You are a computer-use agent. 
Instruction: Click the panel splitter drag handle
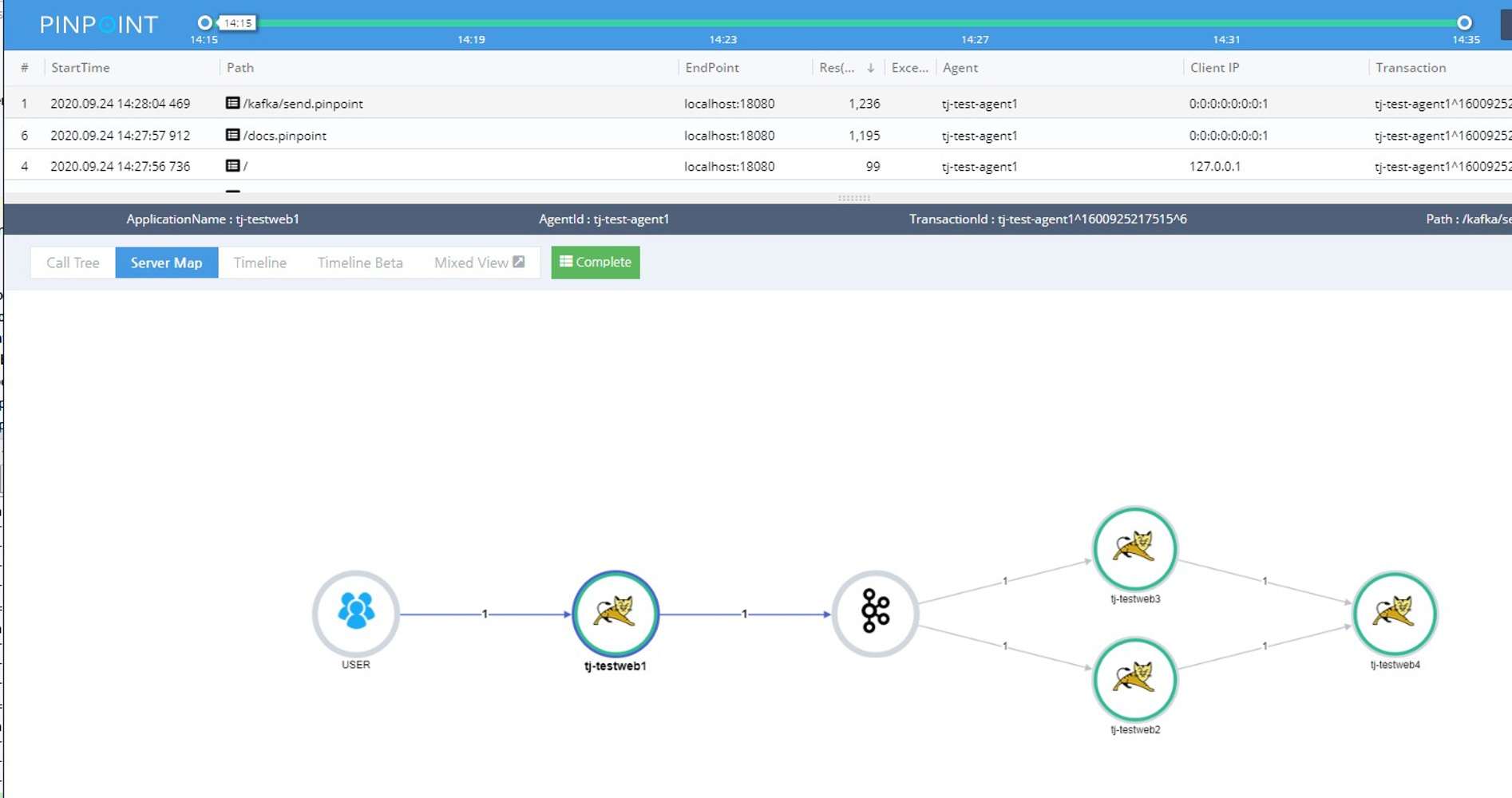(854, 198)
